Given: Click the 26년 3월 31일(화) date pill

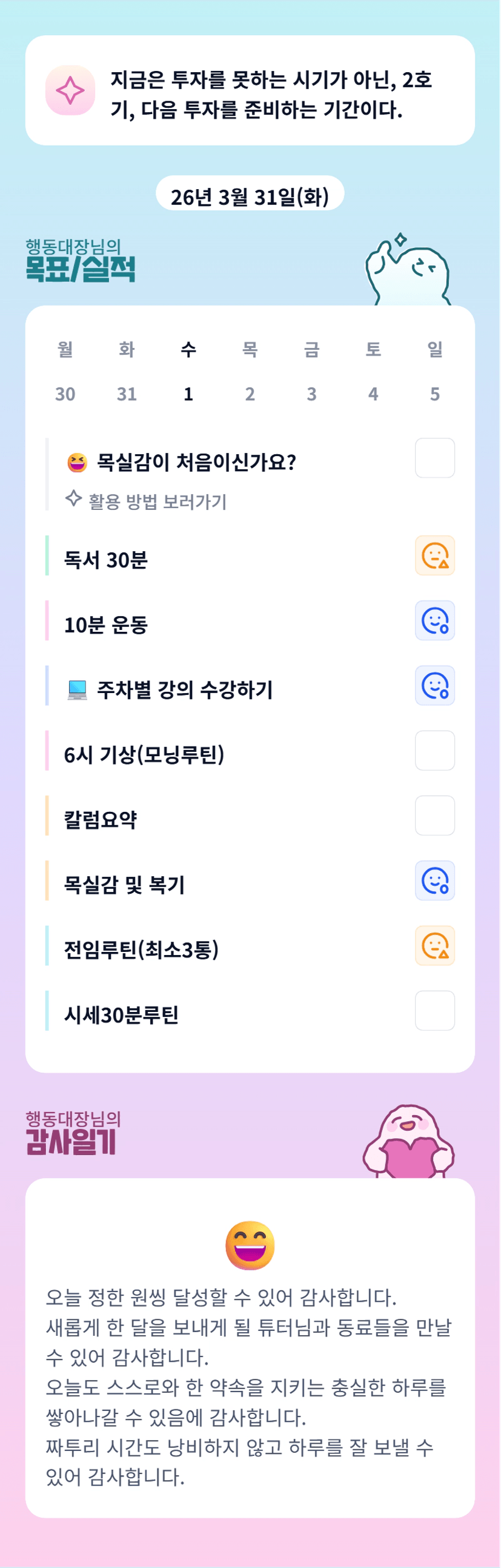Looking at the screenshot, I should pyautogui.click(x=250, y=196).
